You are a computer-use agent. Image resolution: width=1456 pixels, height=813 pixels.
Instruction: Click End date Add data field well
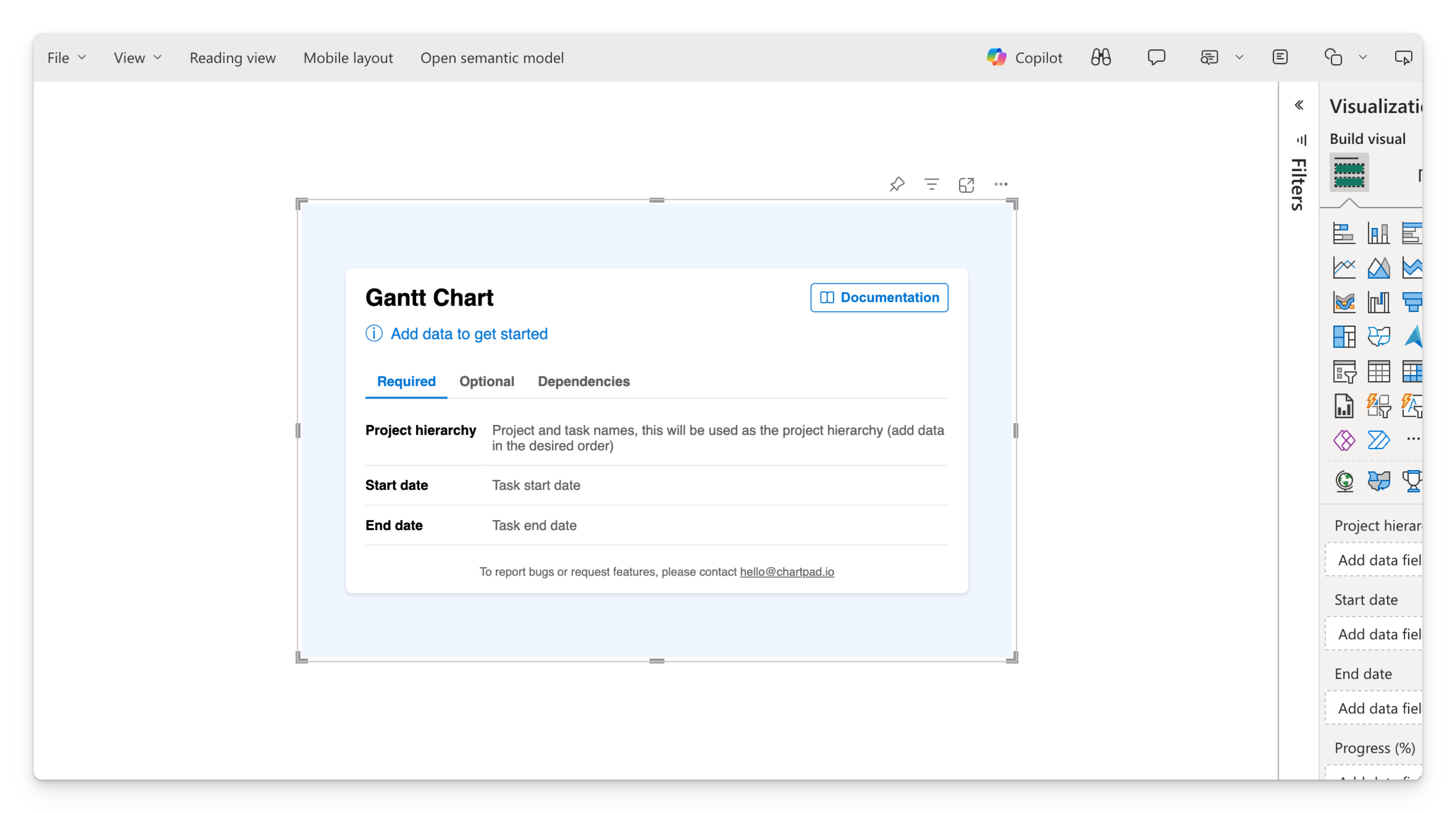[1373, 708]
